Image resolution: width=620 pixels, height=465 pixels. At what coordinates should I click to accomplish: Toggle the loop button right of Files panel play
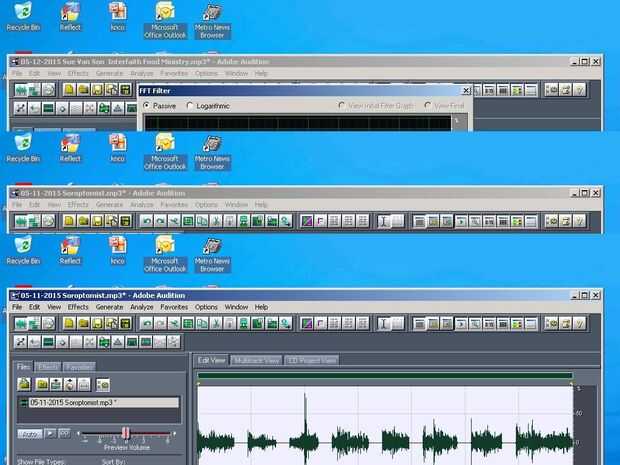64,434
